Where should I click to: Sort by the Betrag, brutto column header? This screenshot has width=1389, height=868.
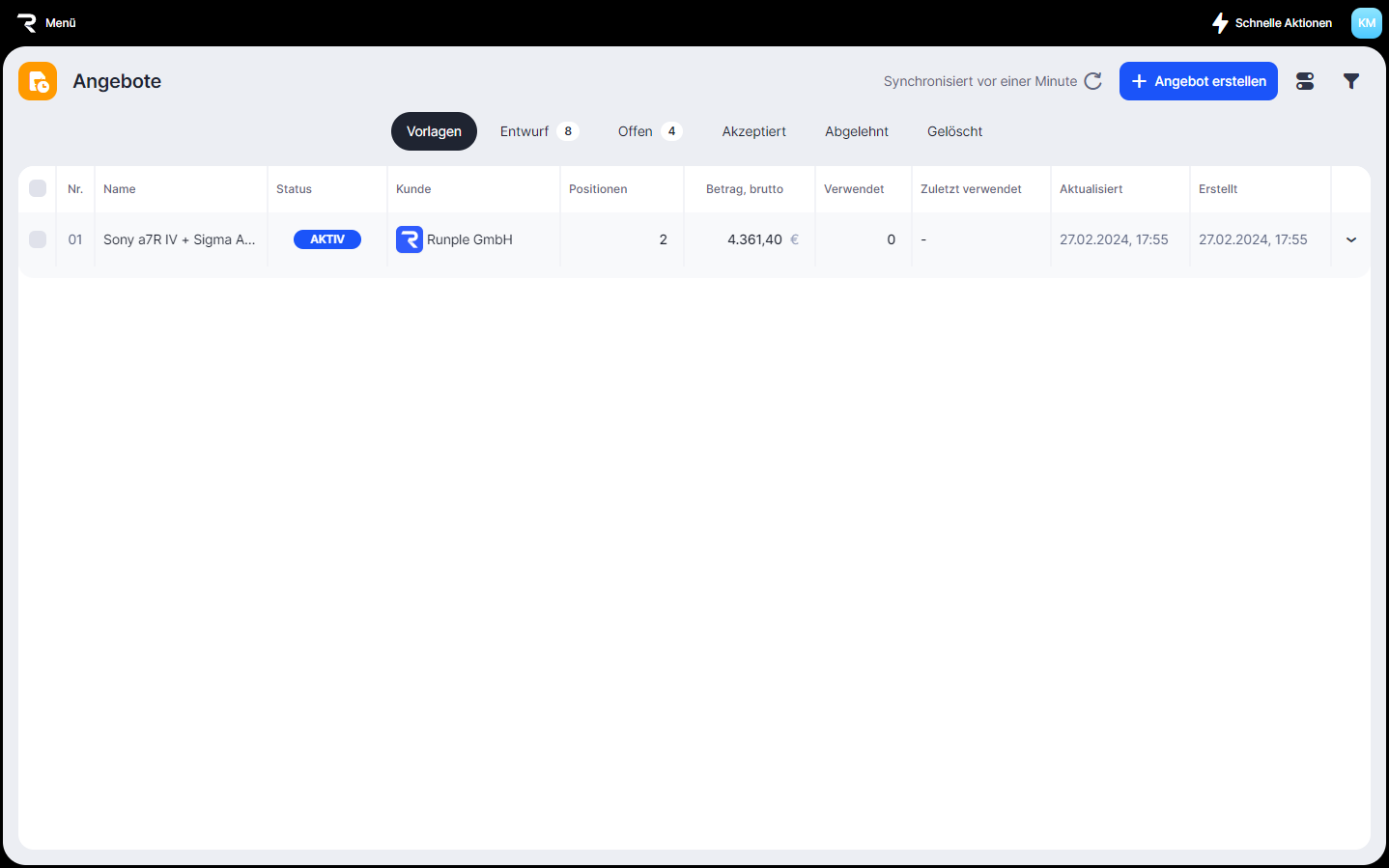(744, 189)
